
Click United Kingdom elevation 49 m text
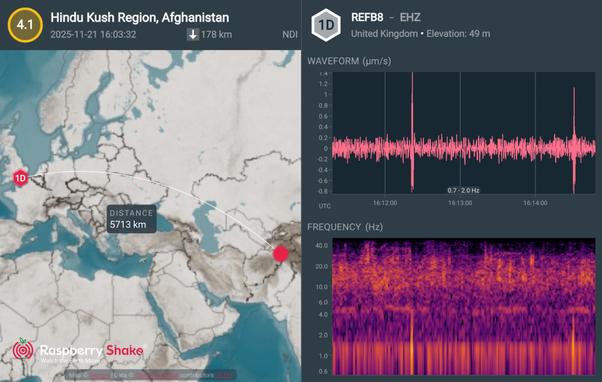(420, 34)
